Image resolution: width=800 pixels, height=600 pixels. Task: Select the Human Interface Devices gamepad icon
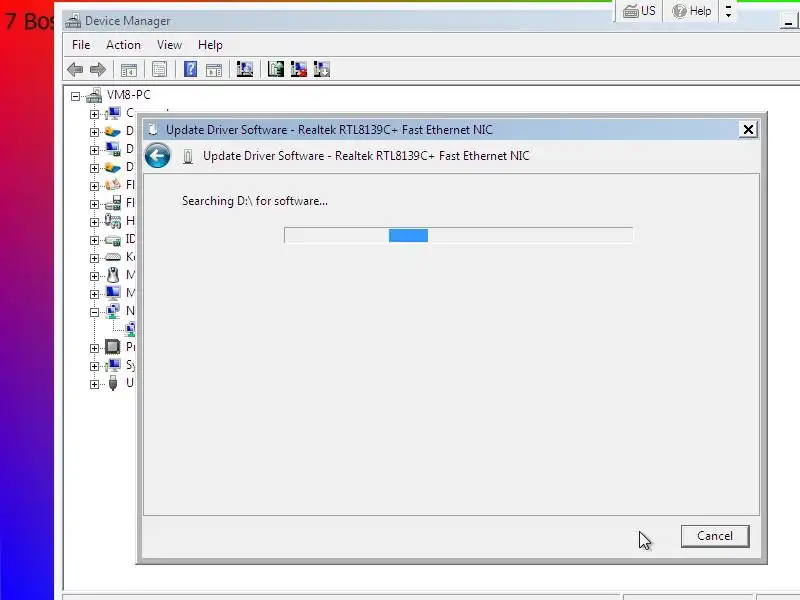(113, 221)
